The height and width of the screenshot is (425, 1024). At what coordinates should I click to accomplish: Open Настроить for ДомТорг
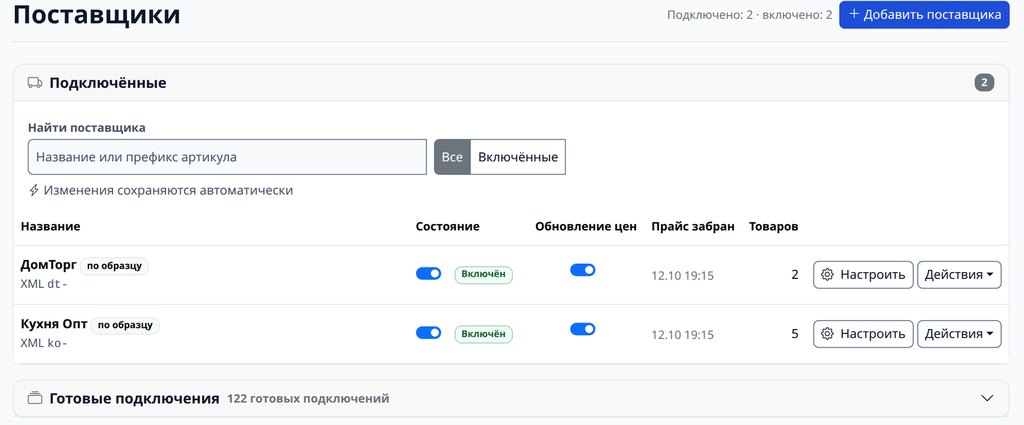coord(863,275)
